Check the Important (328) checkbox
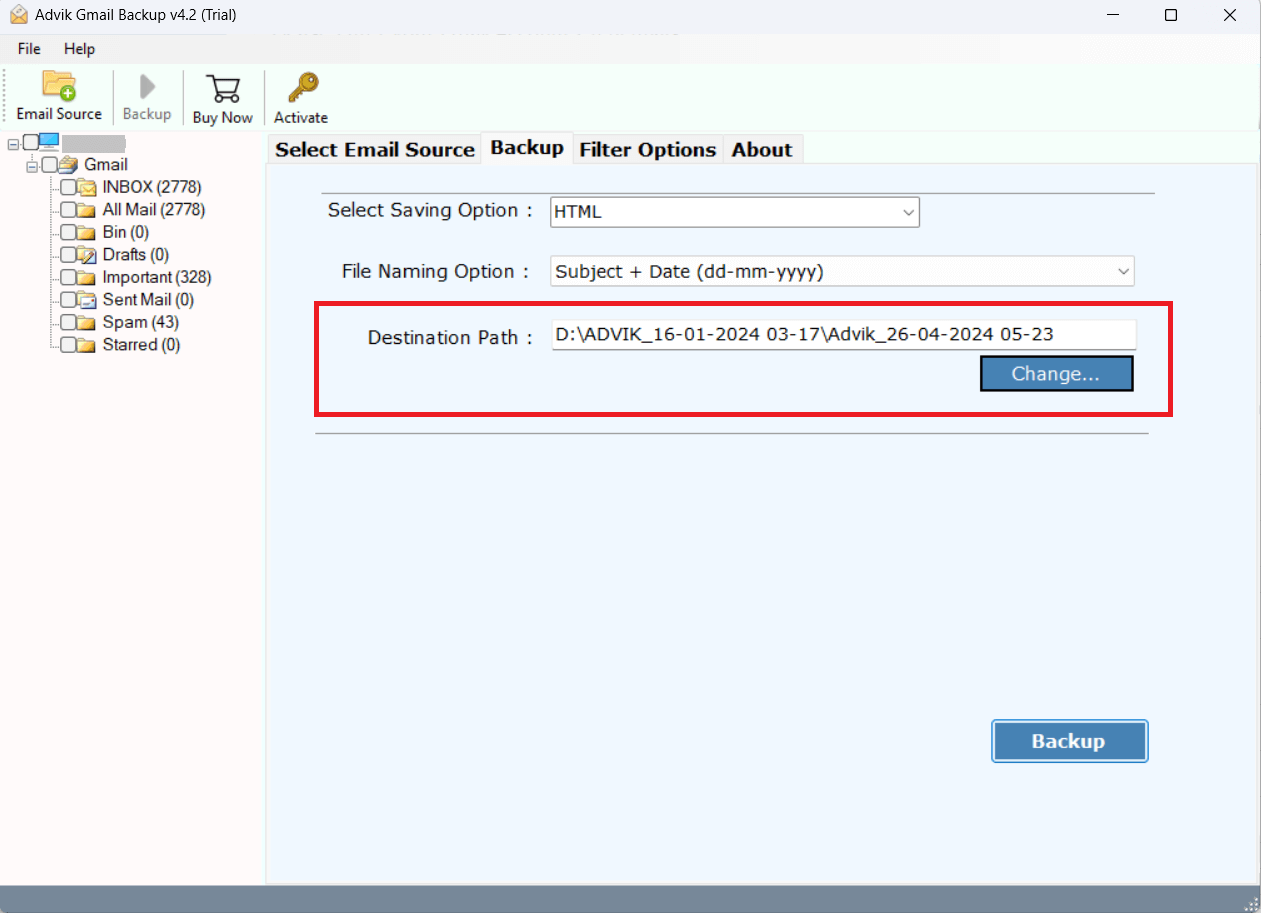 pyautogui.click(x=68, y=277)
